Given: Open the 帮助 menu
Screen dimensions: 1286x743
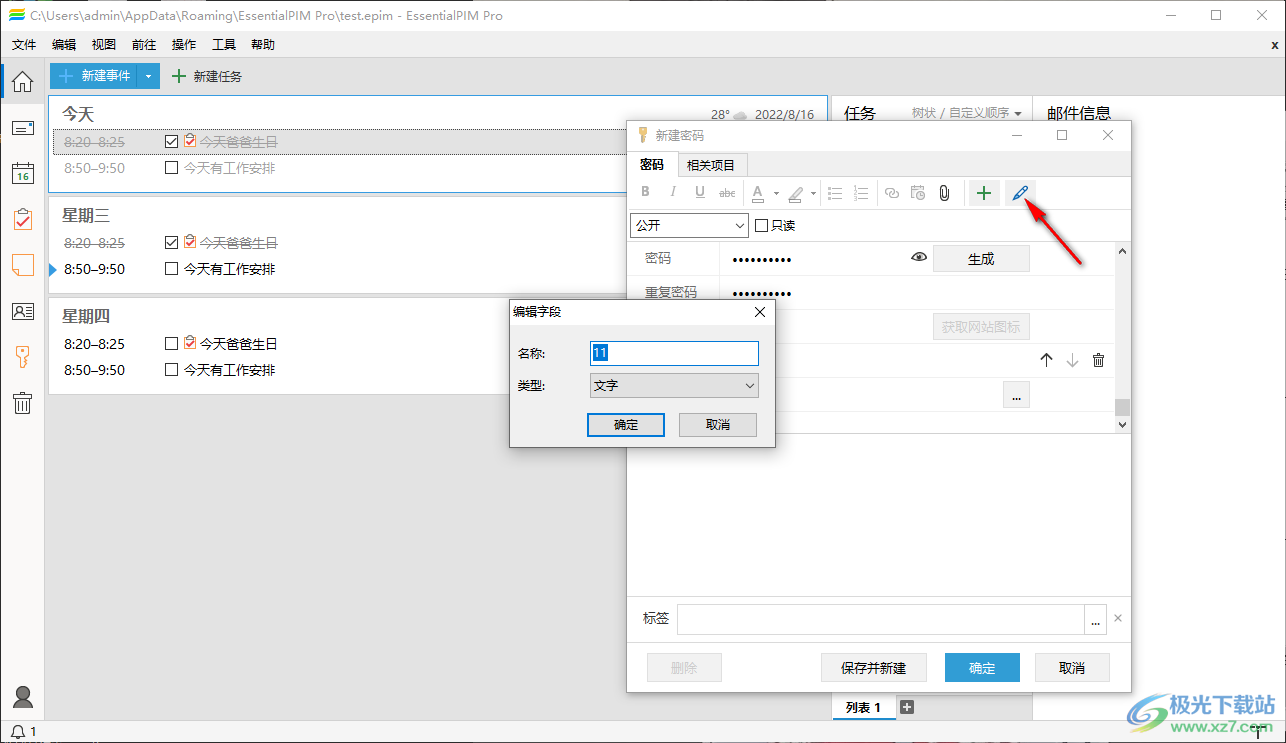Looking at the screenshot, I should coord(263,45).
